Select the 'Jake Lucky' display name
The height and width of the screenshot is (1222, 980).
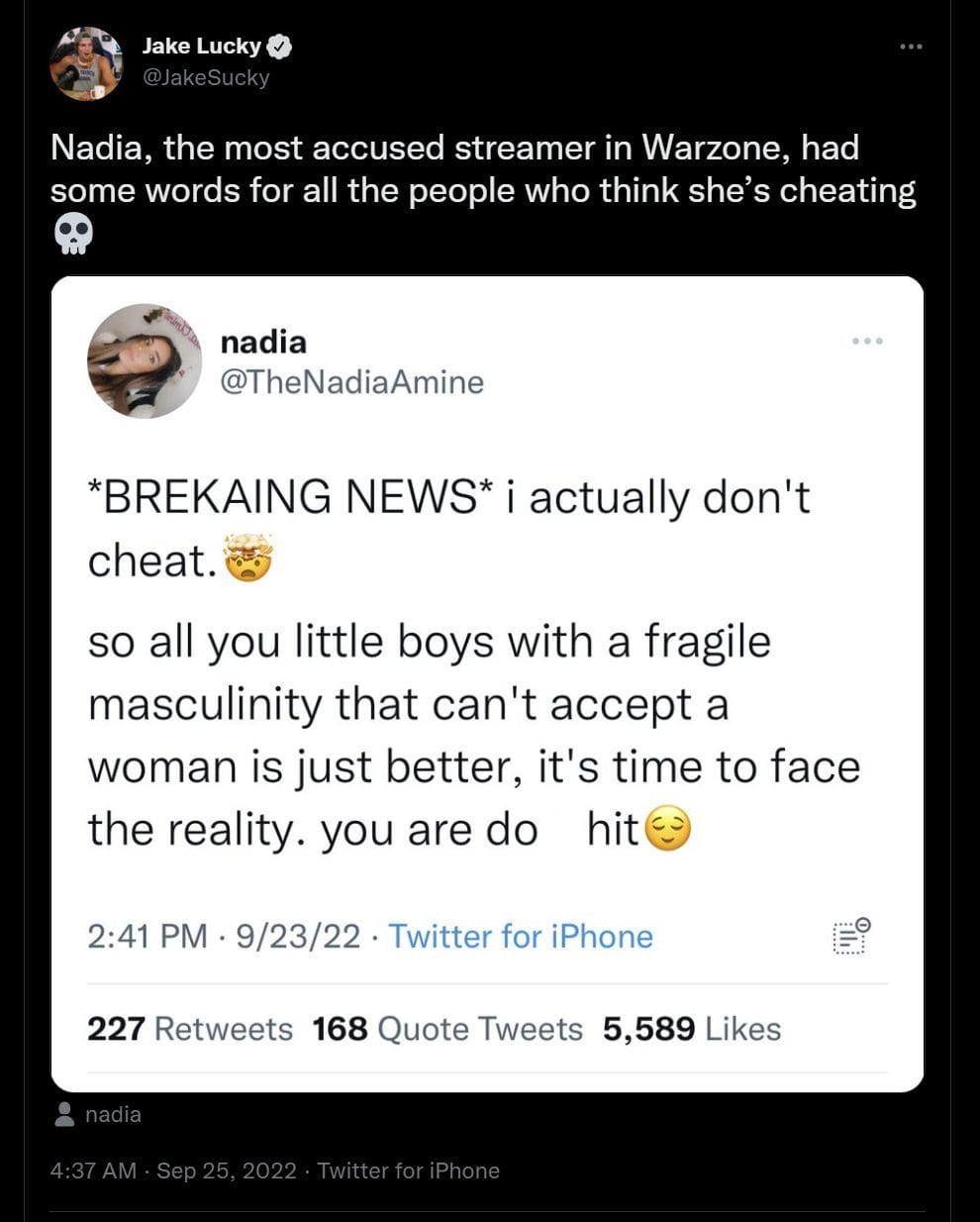[x=198, y=45]
